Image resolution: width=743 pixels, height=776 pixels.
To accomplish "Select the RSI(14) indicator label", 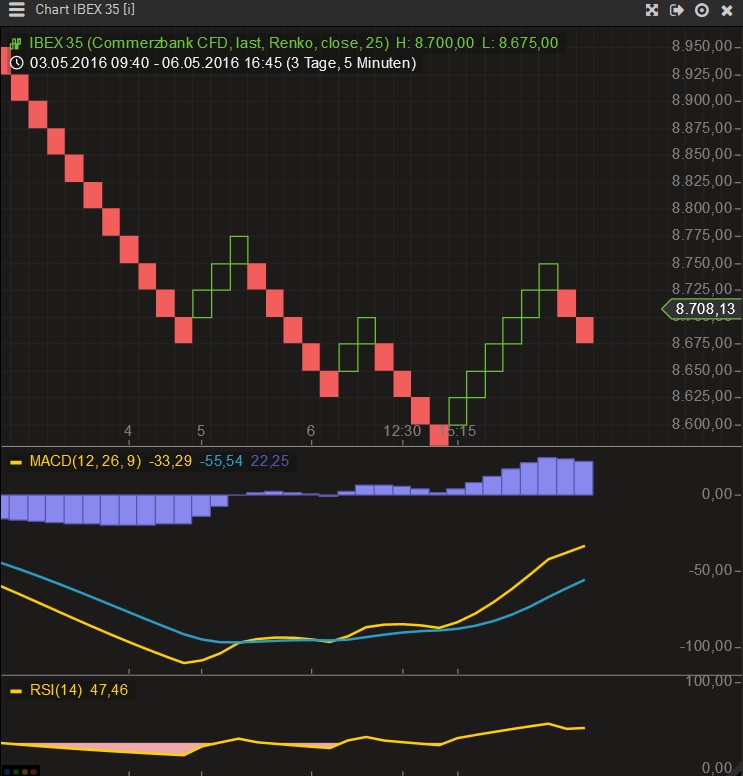I will point(56,689).
